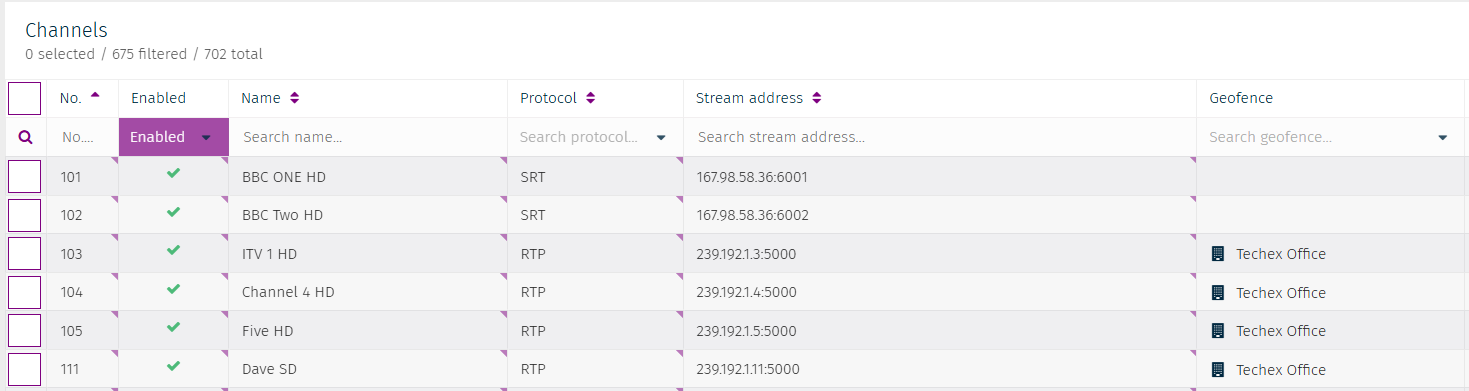This screenshot has width=1469, height=391.
Task: Focus the Search stream address field
Action: click(940, 137)
